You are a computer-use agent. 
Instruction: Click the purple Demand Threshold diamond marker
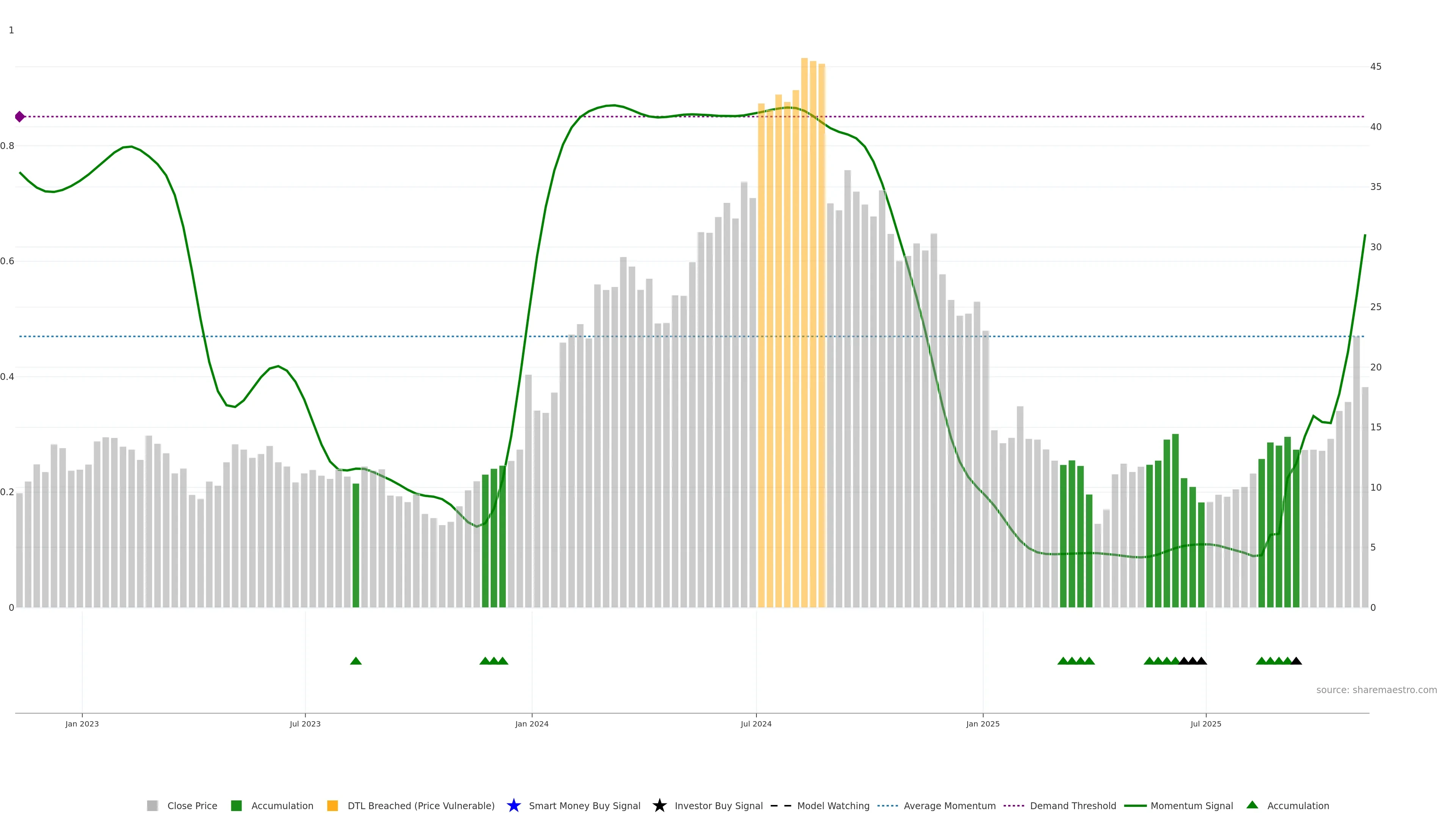coord(20,116)
